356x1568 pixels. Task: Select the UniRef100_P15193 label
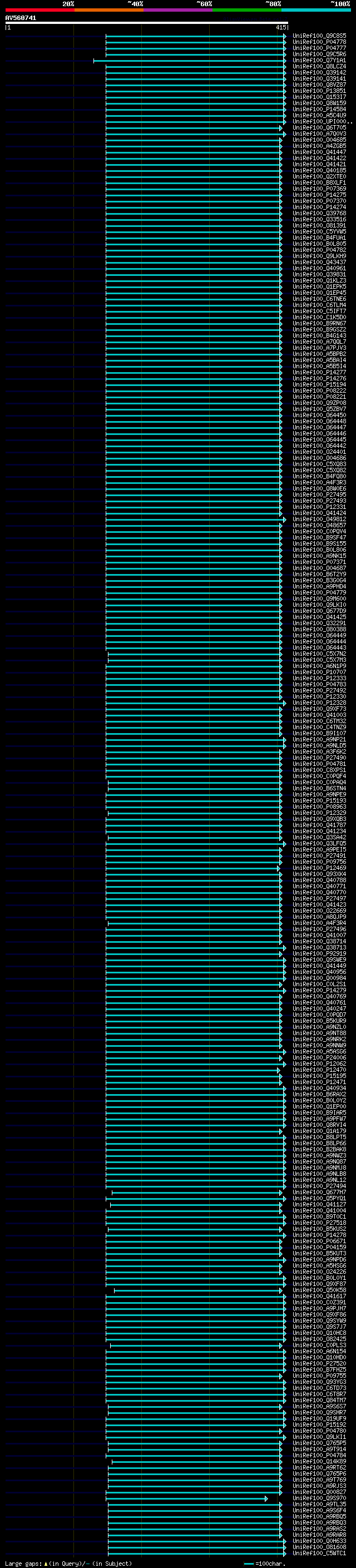[x=319, y=800]
